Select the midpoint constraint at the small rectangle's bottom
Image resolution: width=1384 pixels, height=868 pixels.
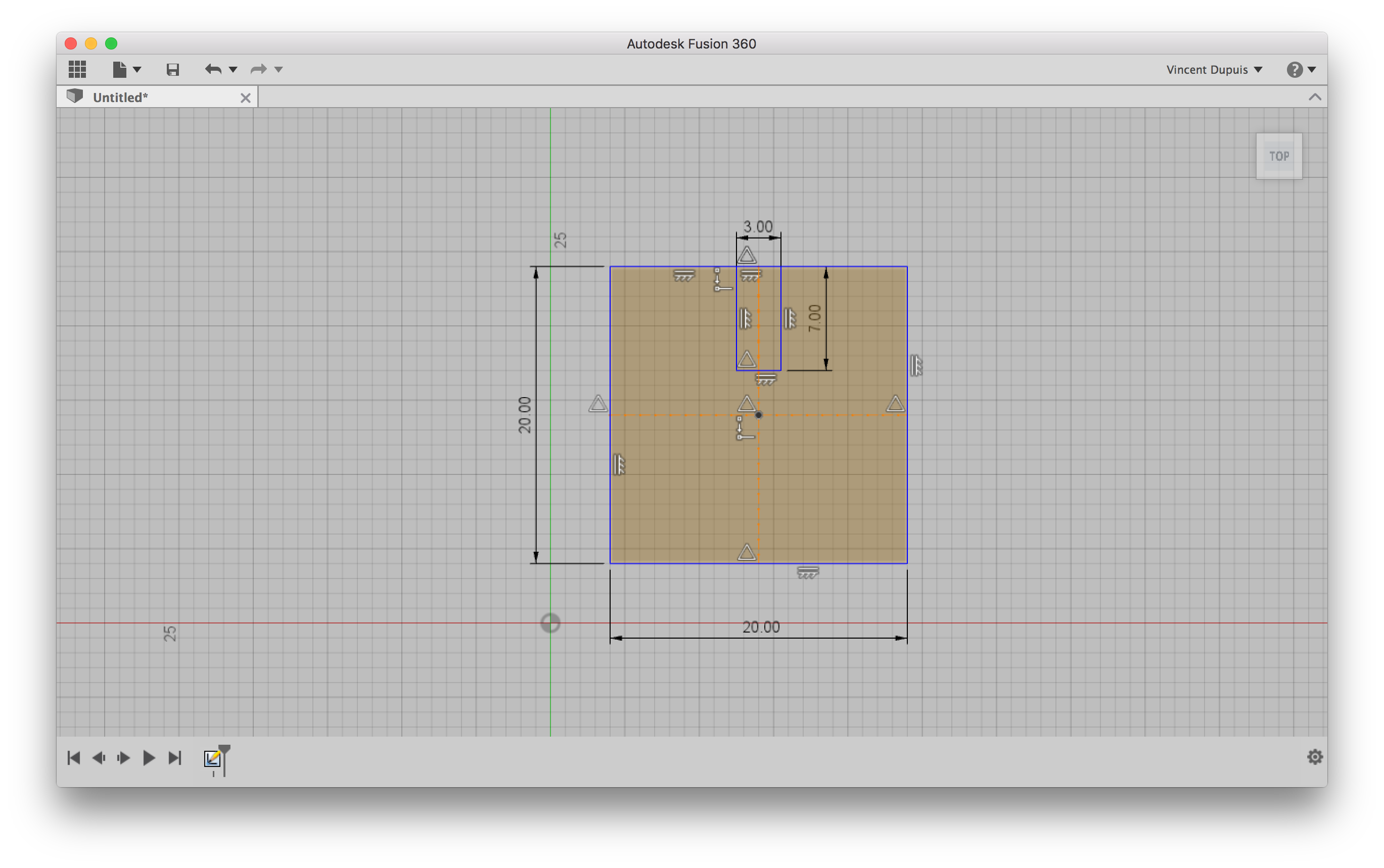coord(747,359)
